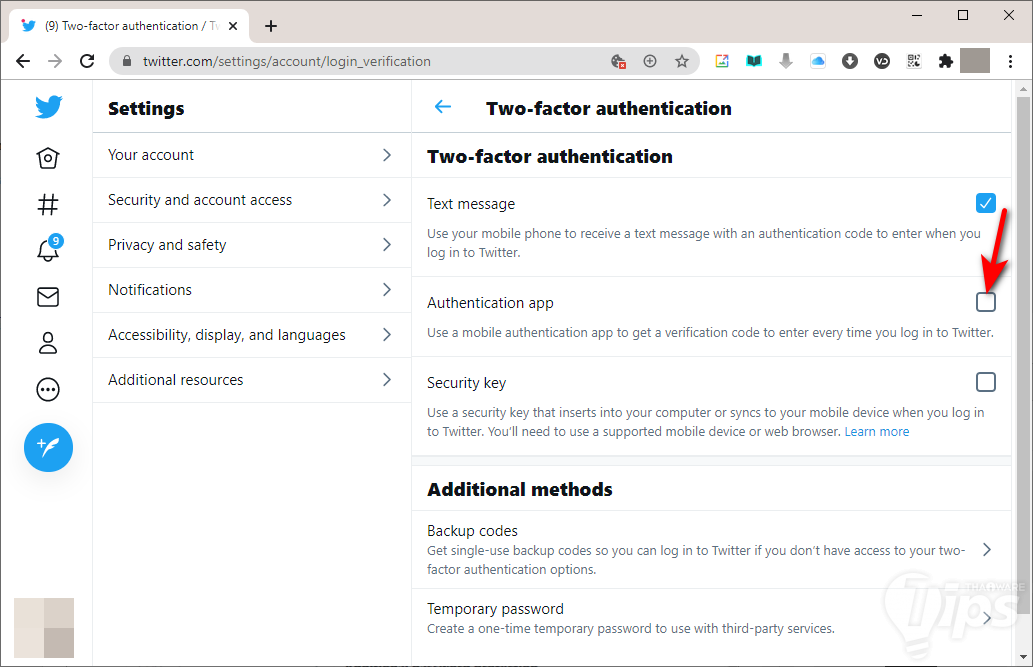Expand Privacy and safety section

(251, 245)
